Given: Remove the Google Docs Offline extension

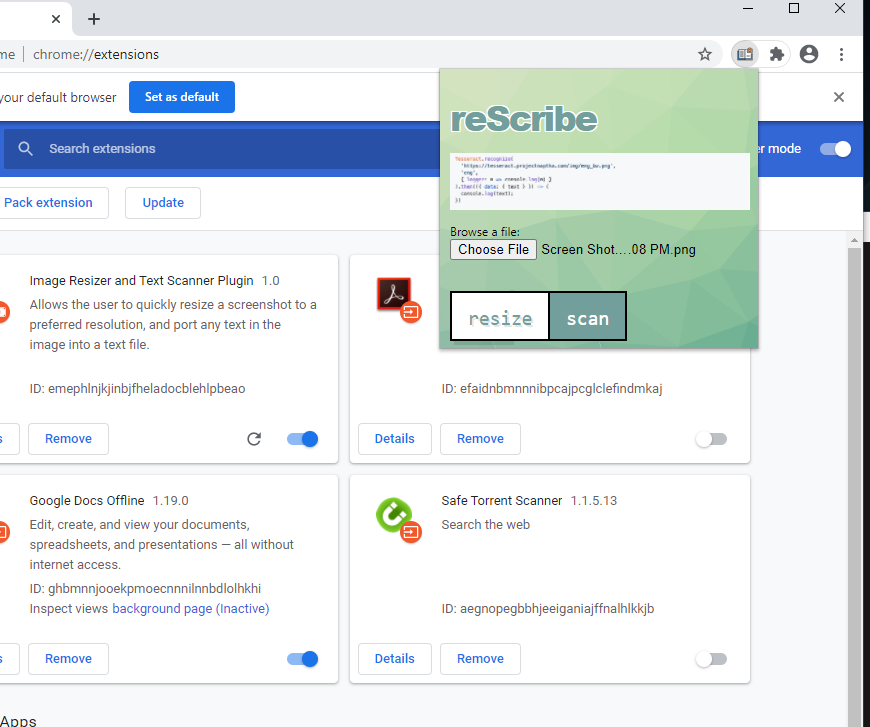Looking at the screenshot, I should 68,659.
